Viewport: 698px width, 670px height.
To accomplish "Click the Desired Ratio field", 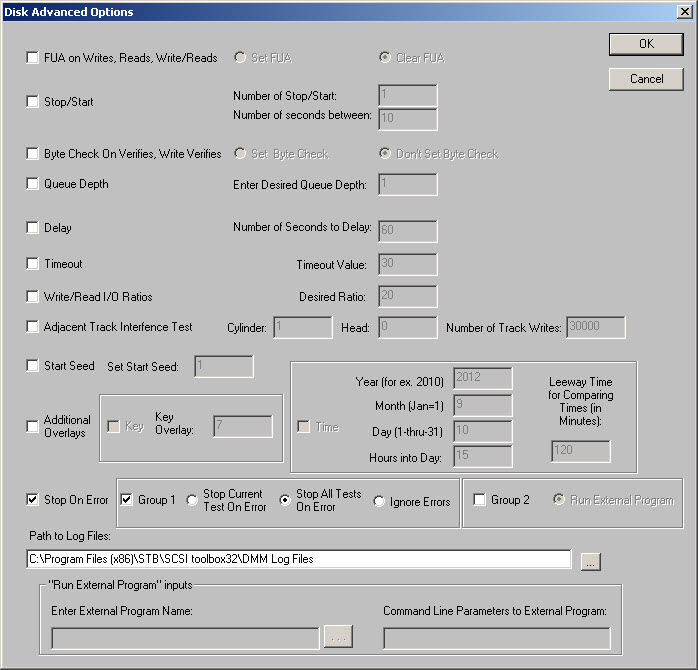I will [408, 296].
